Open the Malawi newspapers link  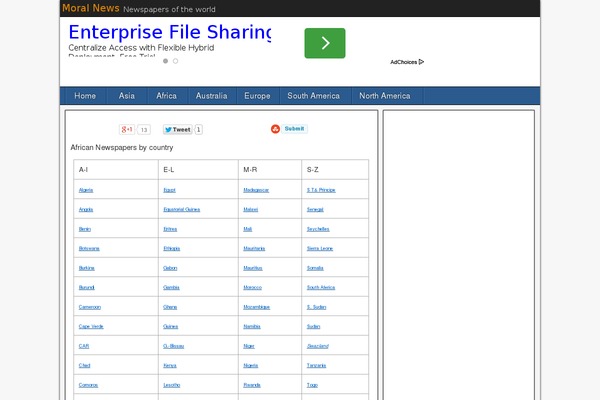(x=250, y=210)
